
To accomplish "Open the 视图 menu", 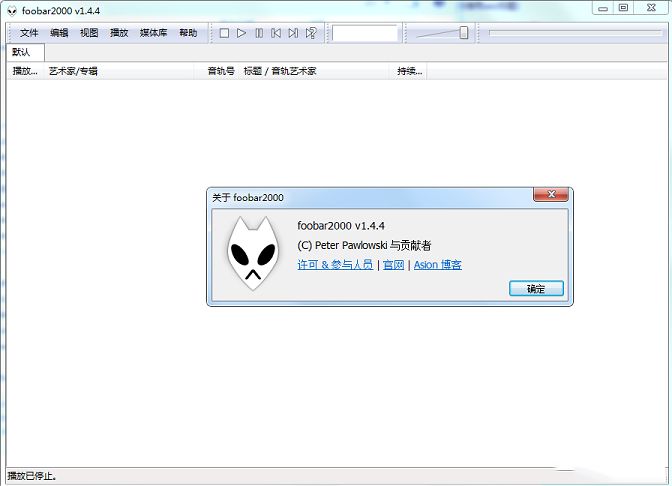I will [x=89, y=33].
